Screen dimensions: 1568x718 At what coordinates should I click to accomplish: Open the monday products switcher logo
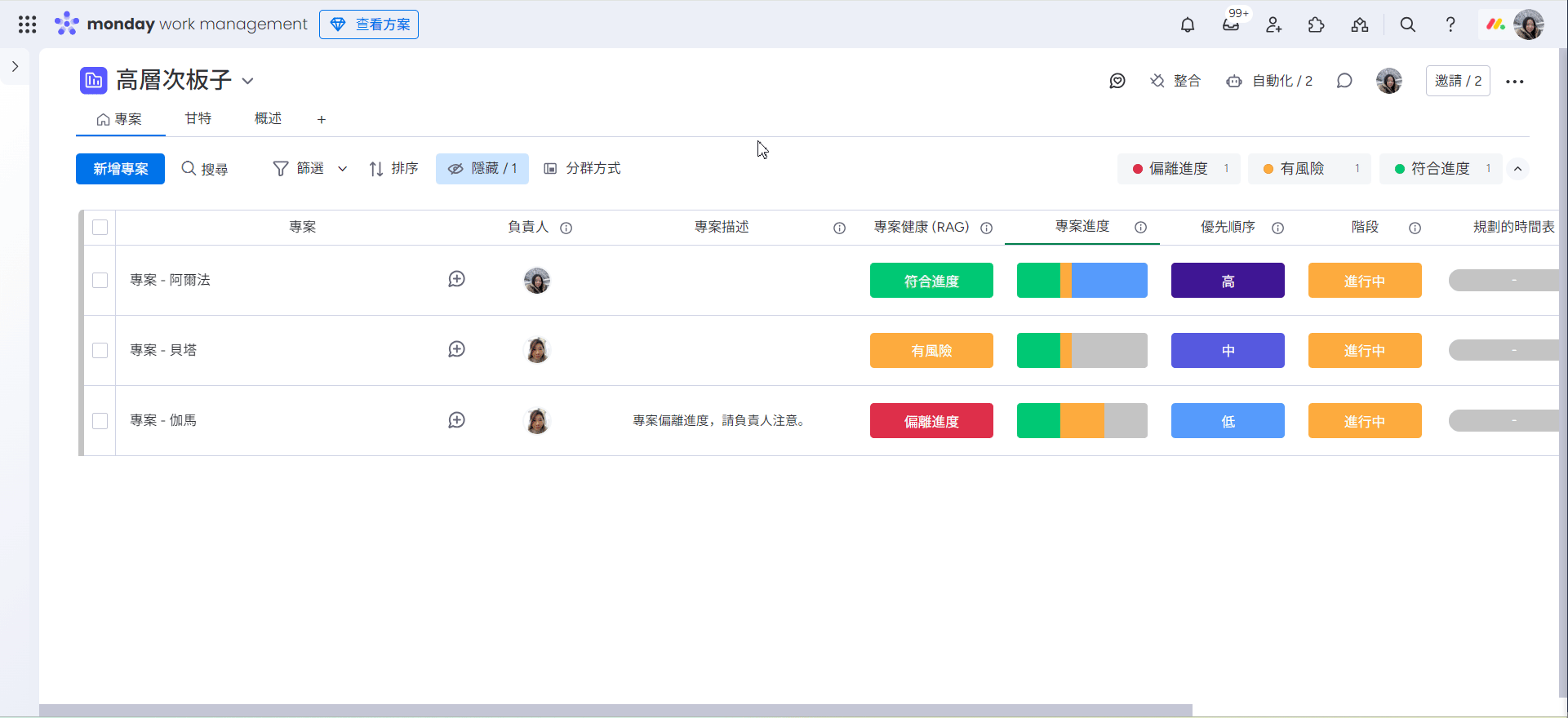[1495, 24]
